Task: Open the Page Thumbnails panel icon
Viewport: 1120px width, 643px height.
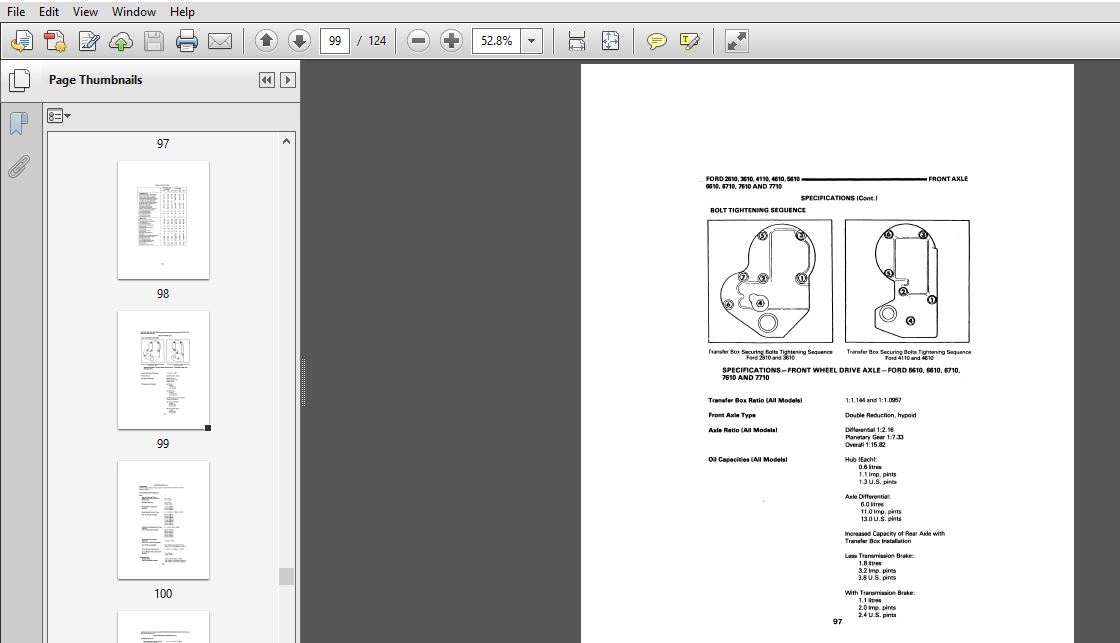Action: 19,80
